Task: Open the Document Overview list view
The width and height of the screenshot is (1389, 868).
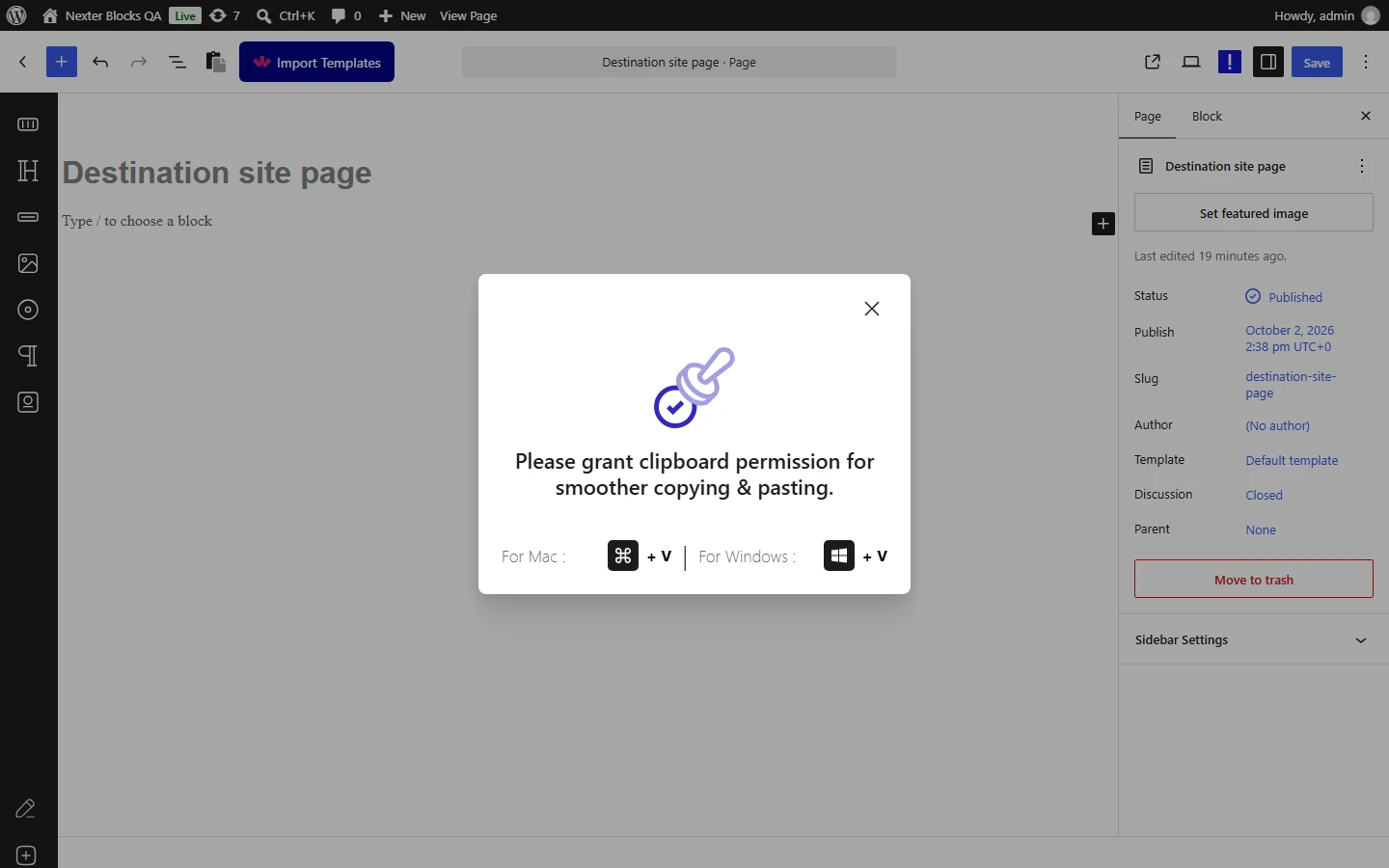Action: (x=177, y=62)
